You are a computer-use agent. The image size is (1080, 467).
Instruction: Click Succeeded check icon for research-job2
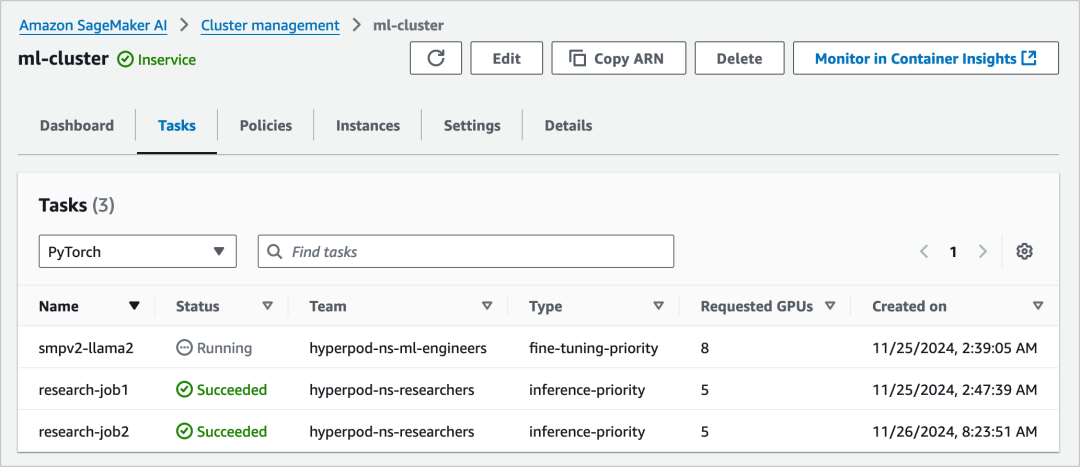(x=184, y=432)
